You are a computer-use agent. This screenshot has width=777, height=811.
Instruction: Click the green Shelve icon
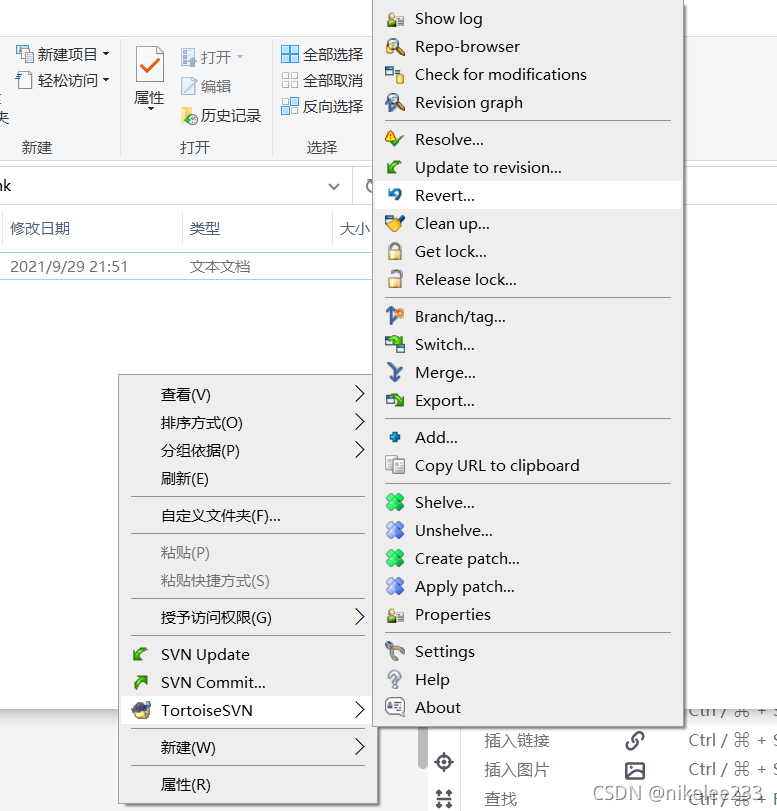(395, 502)
